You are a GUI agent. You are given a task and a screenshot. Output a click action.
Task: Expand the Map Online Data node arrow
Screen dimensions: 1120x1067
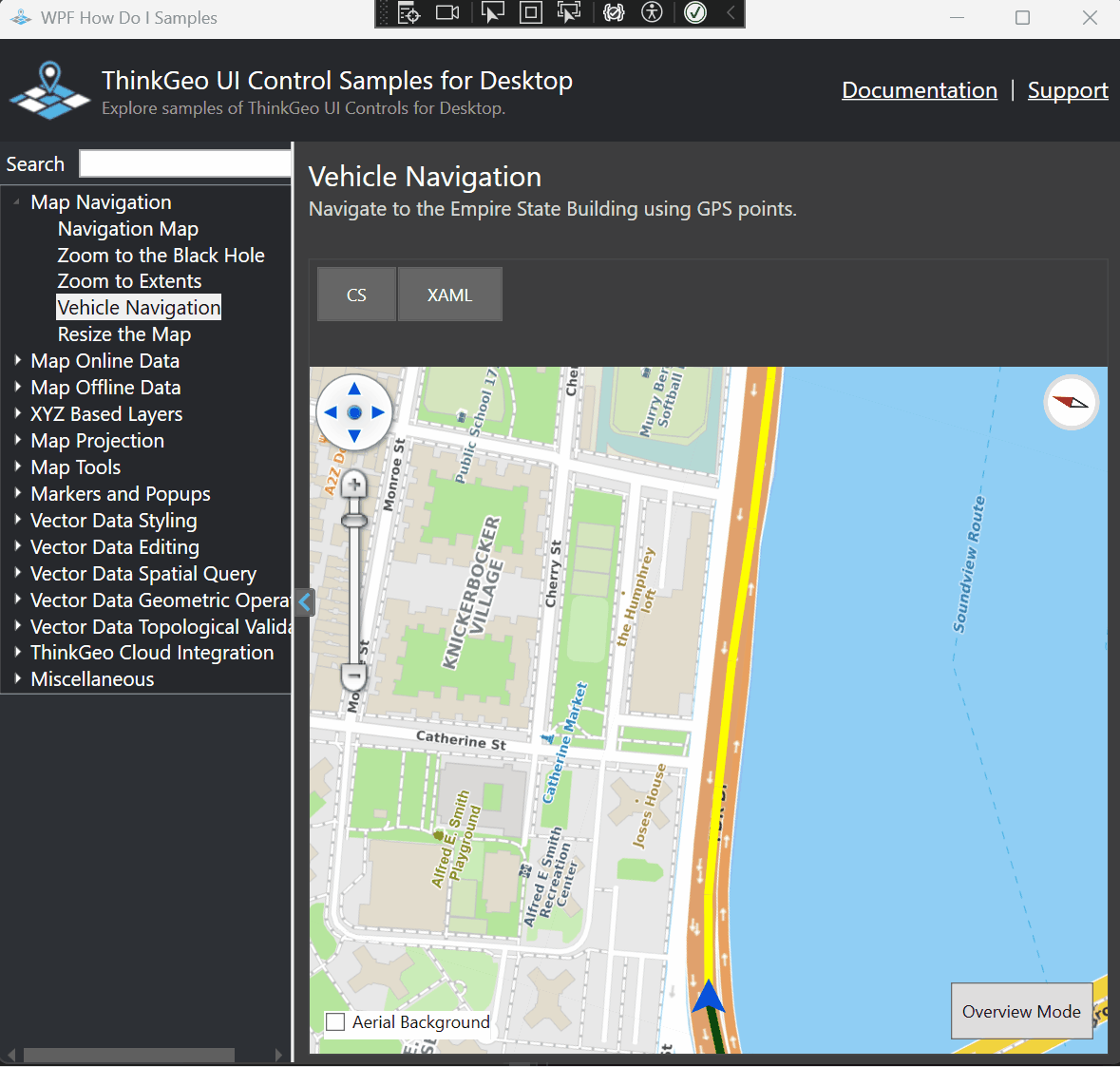[x=18, y=361]
